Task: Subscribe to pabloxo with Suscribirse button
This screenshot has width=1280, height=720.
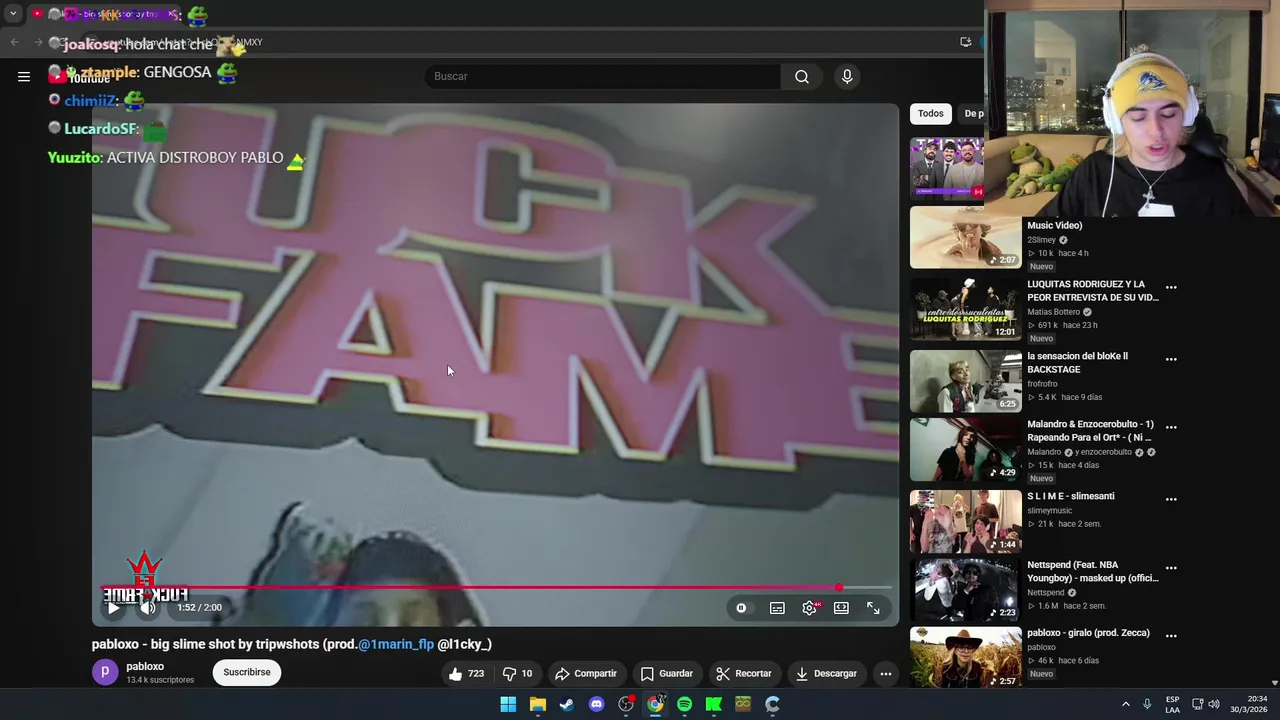Action: (247, 672)
